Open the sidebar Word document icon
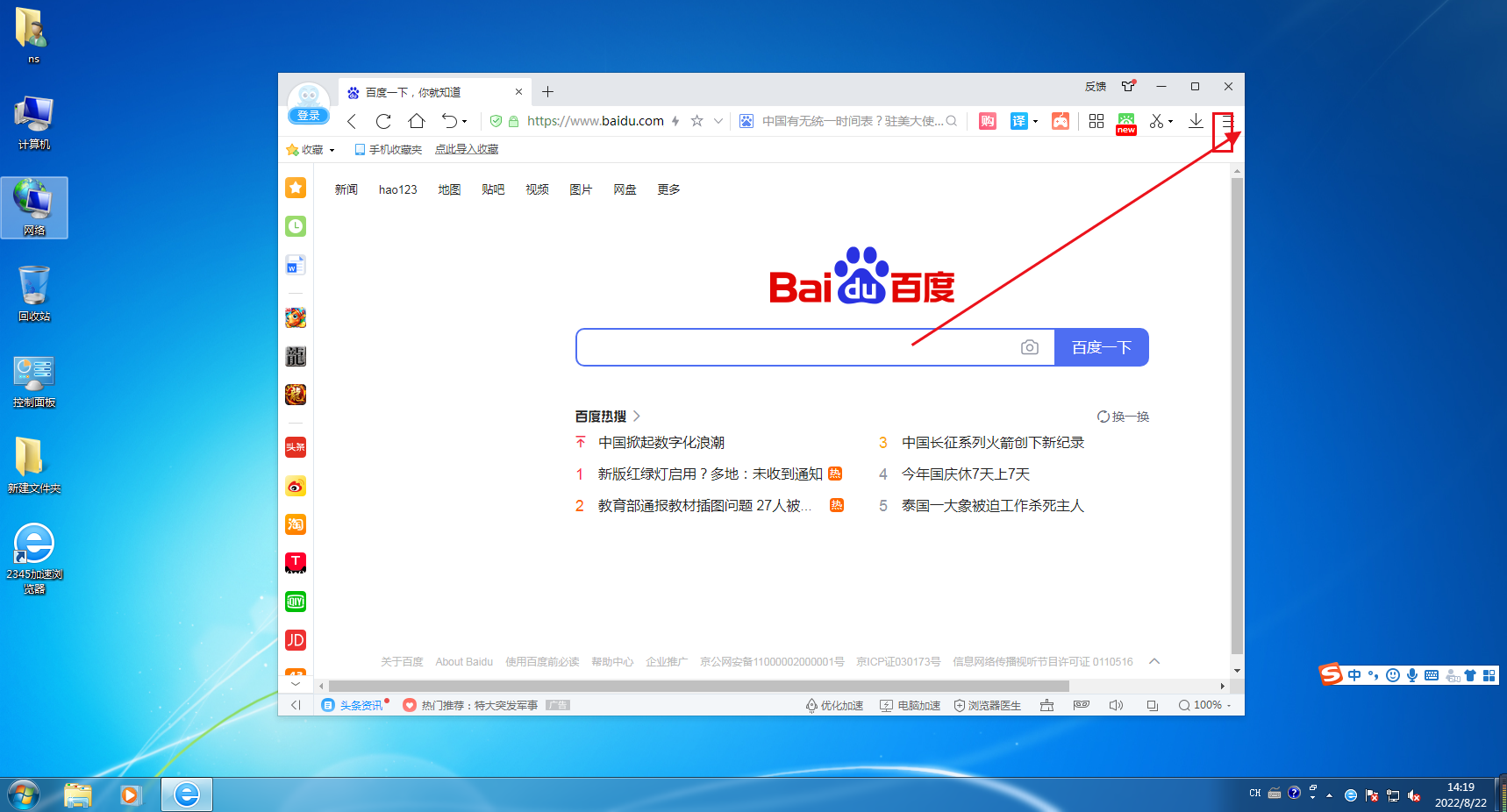Screen dimensions: 1507x812 (x=296, y=265)
